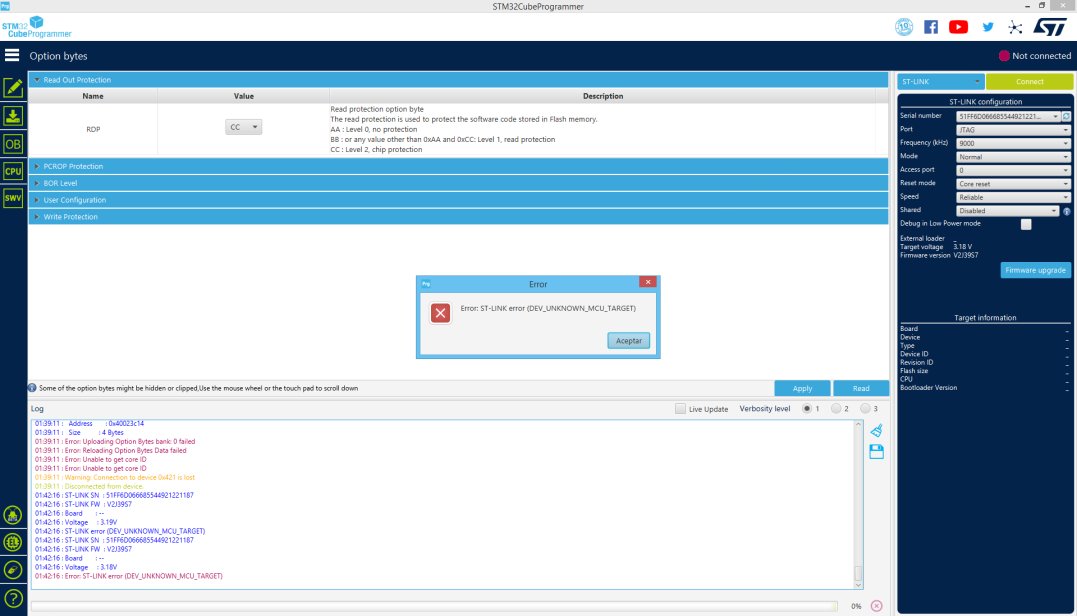Open the ST-LINK interface dropdown
Screen dimensions: 1077x616
tap(940, 82)
